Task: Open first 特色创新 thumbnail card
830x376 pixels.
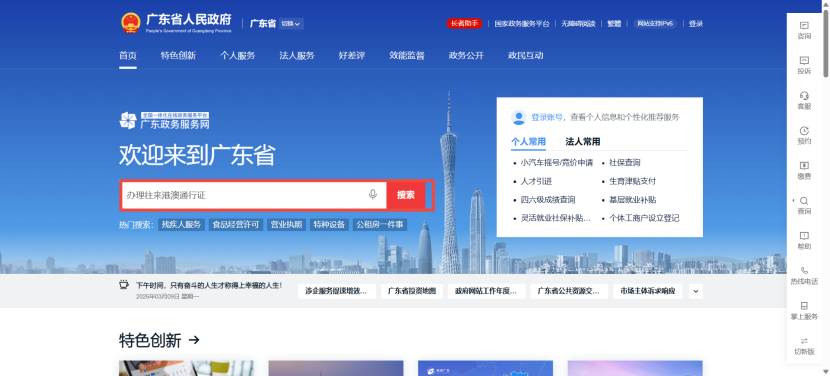Action: tap(186, 369)
